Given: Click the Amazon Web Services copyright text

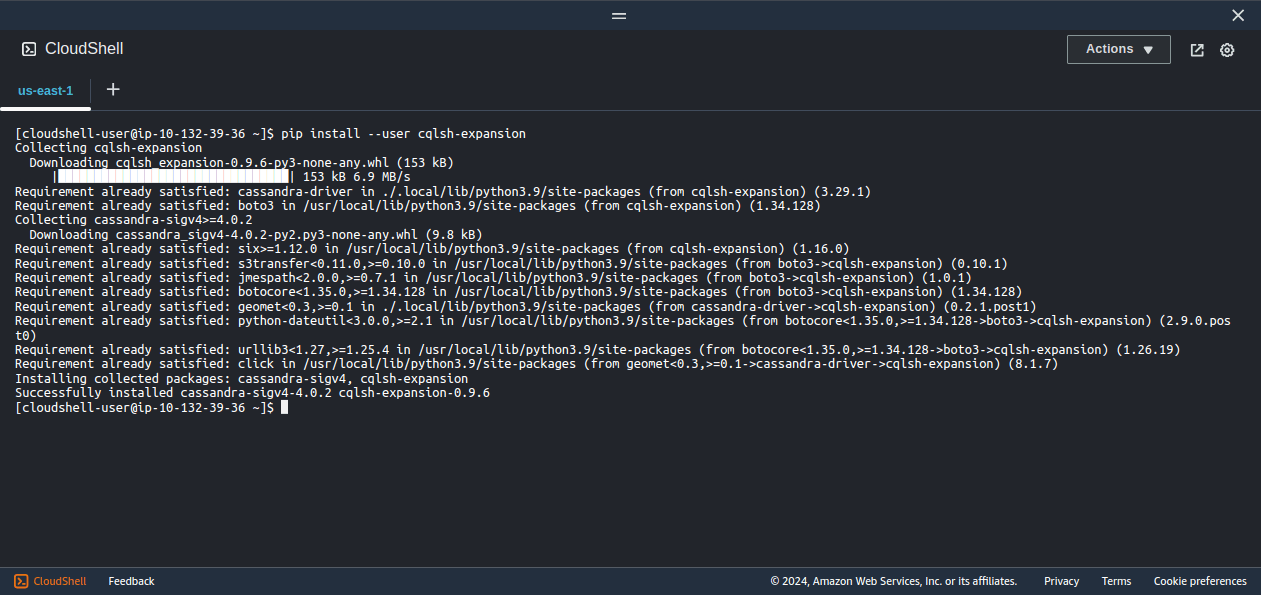Looking at the screenshot, I should pos(893,581).
